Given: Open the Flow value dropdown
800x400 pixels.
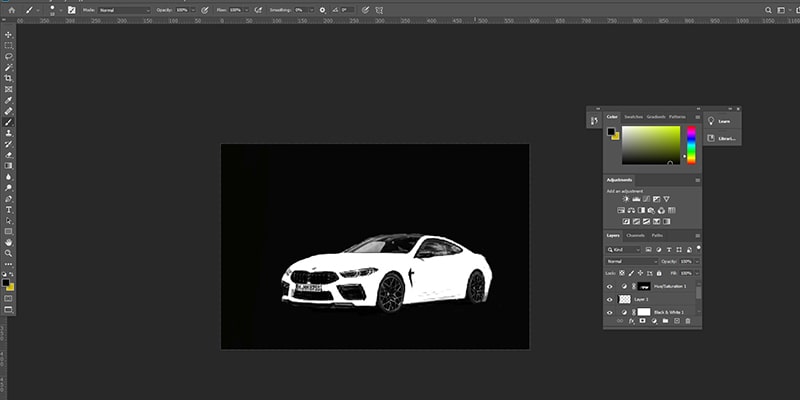Looking at the screenshot, I should point(246,10).
